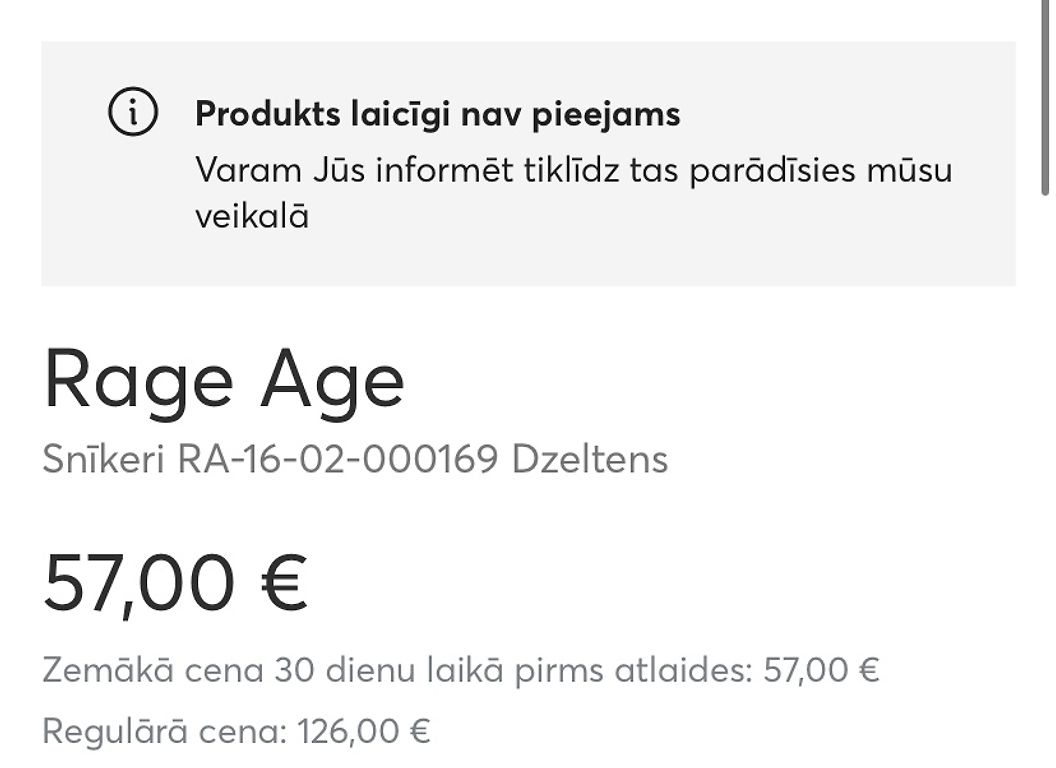Click word 'Rage' in brand name
Viewport: 1056px width, 768px height.
click(x=138, y=382)
